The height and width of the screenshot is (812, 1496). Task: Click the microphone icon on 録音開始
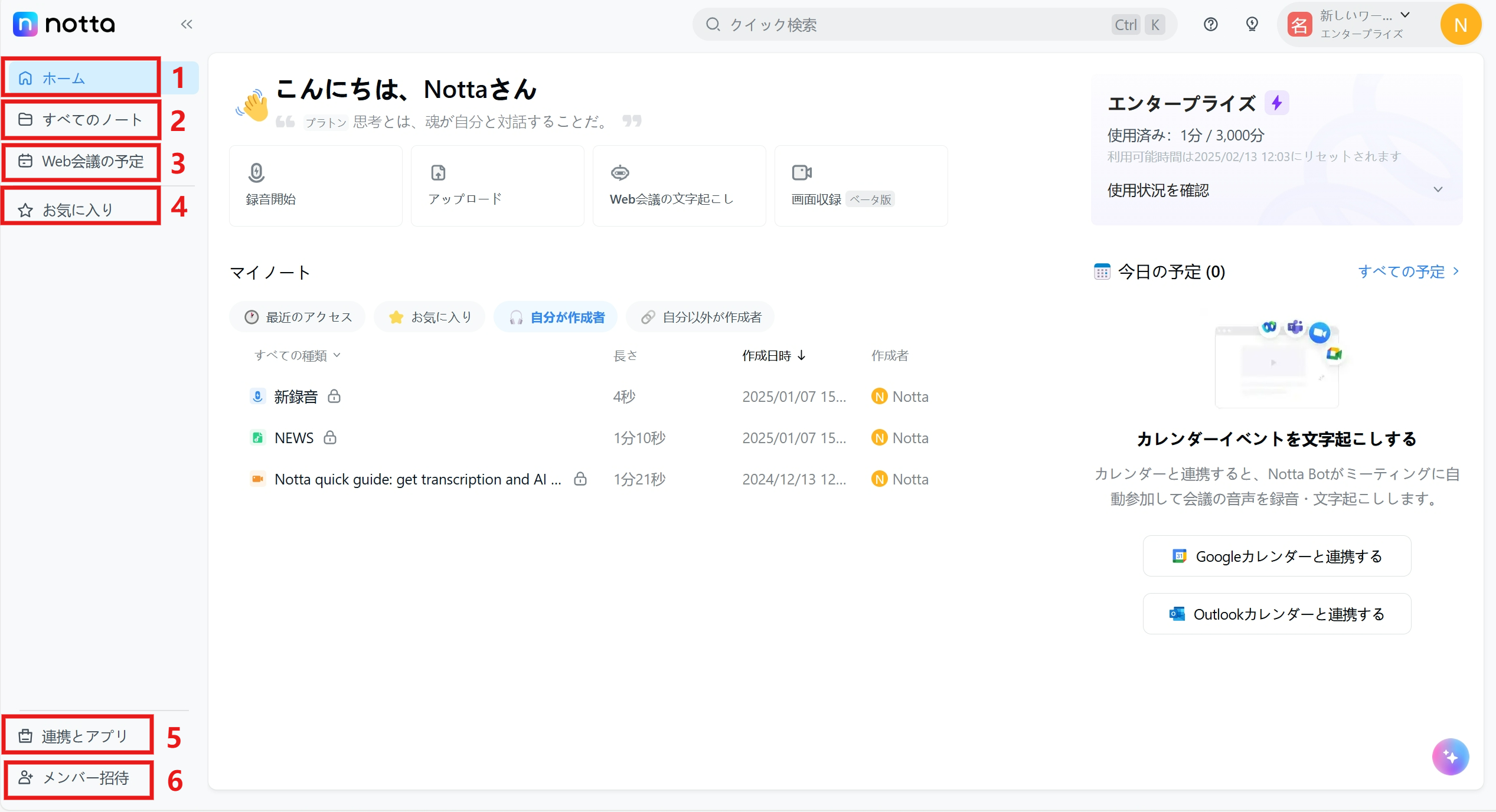click(256, 173)
